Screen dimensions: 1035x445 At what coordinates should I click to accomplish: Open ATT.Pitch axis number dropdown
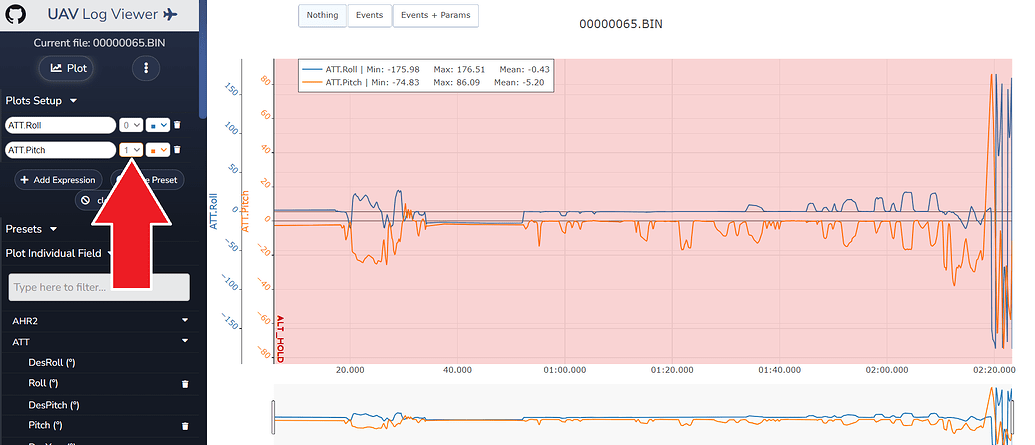pyautogui.click(x=130, y=150)
